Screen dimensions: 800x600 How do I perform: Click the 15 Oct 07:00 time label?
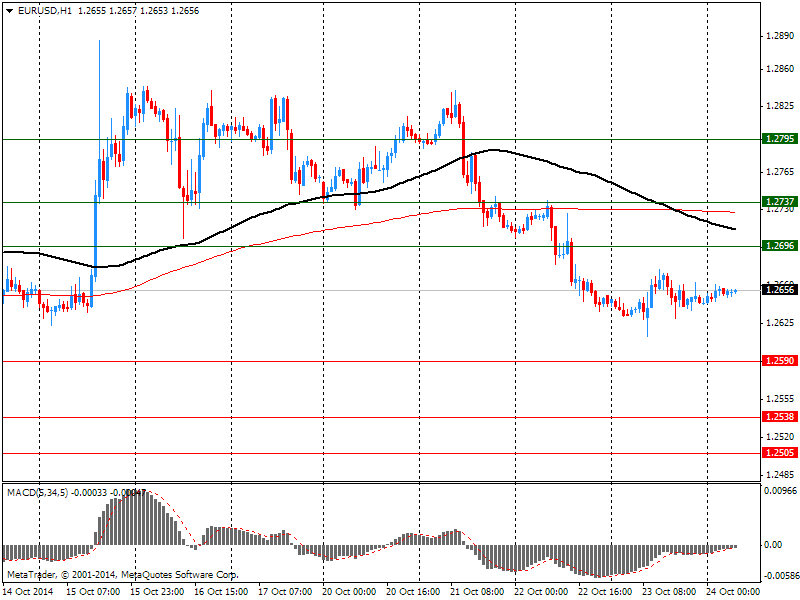93,592
